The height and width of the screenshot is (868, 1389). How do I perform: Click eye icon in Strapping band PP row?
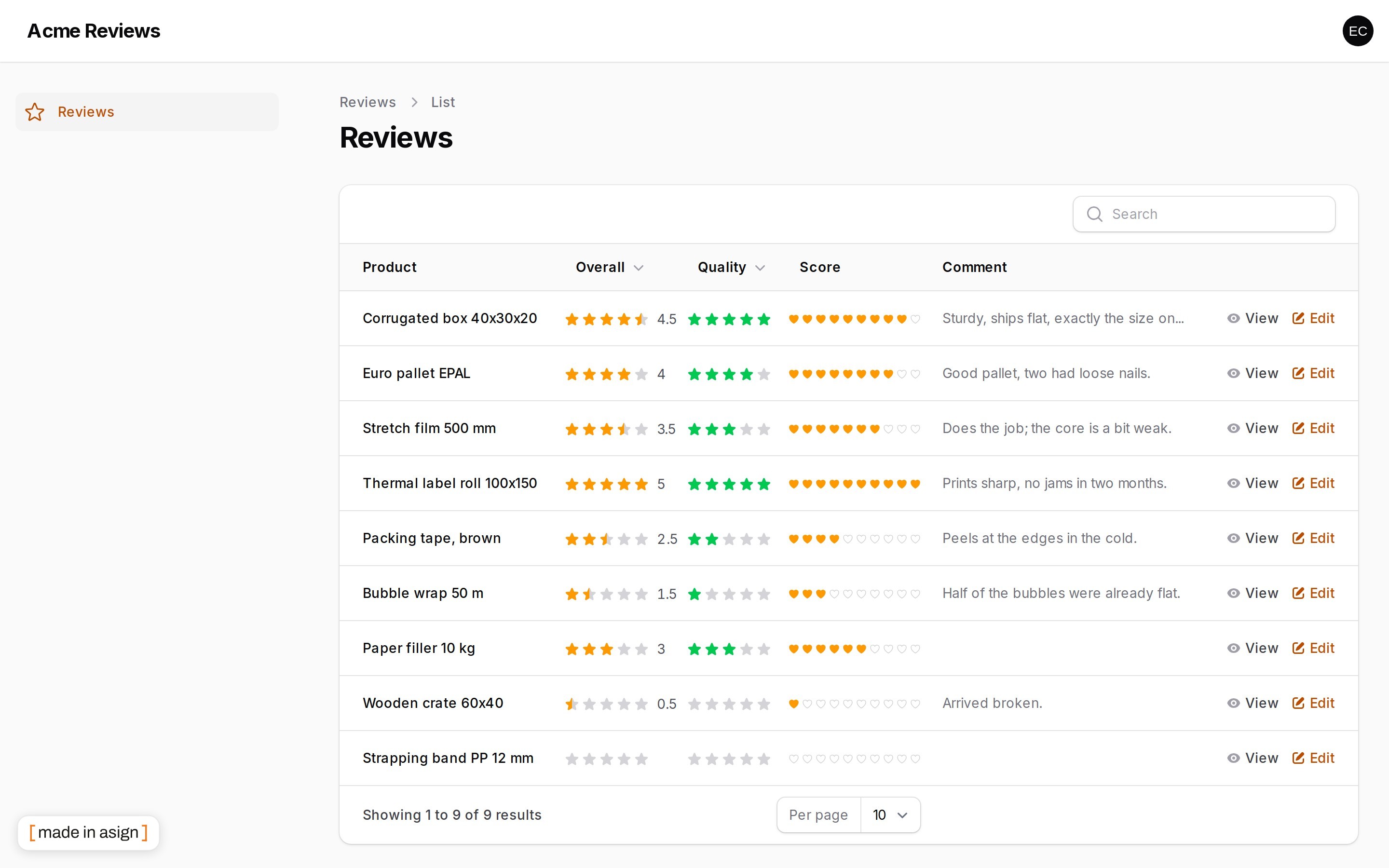(x=1233, y=759)
